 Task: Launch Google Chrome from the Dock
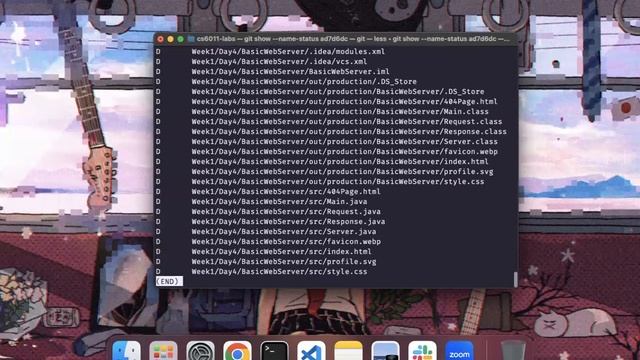tap(237, 351)
